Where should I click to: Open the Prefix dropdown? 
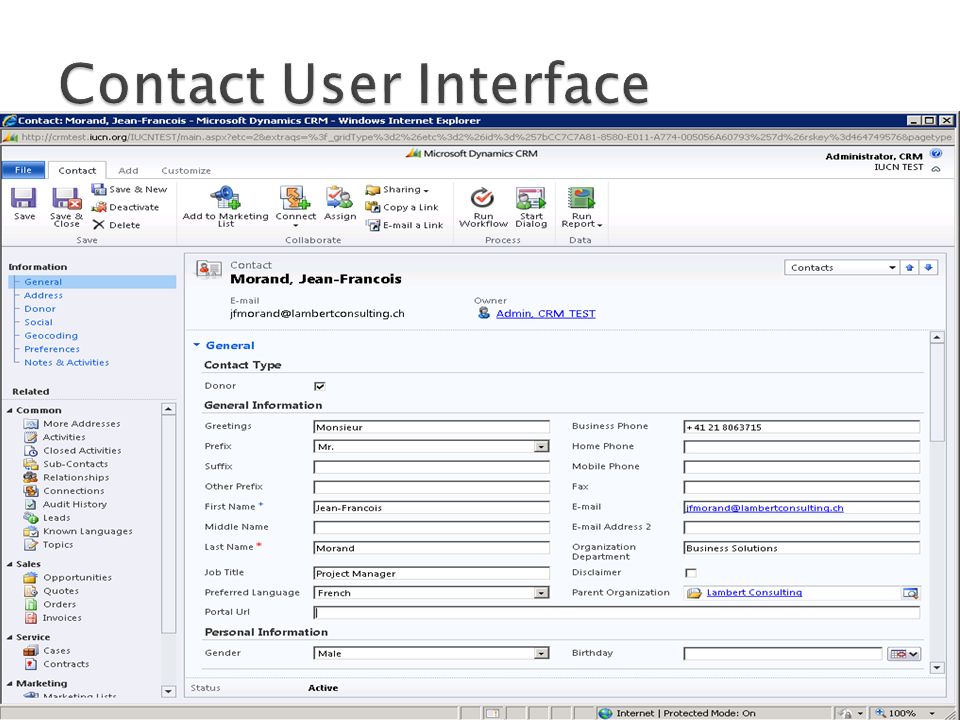[541, 447]
